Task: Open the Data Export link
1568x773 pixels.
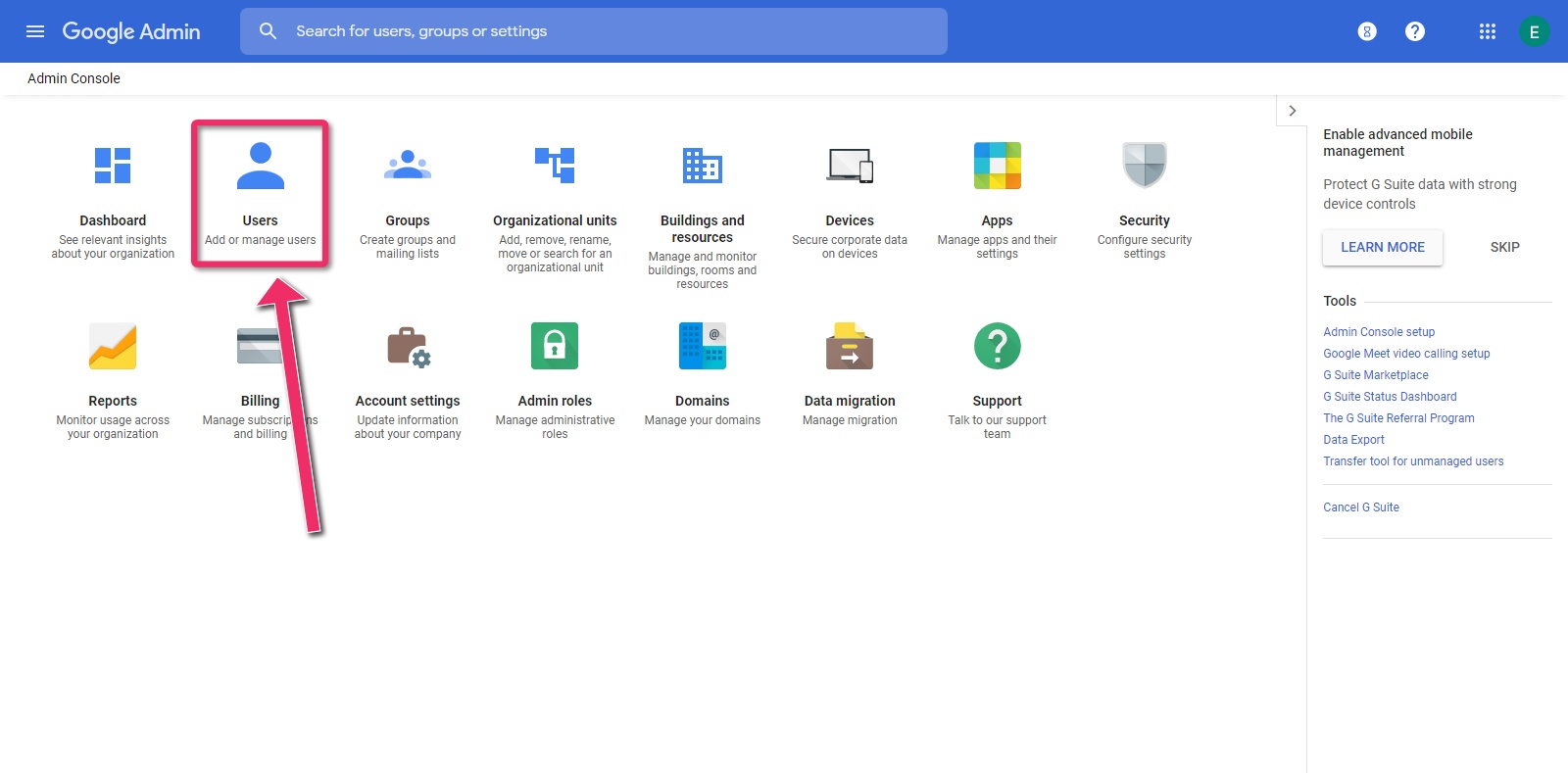Action: pos(1353,440)
